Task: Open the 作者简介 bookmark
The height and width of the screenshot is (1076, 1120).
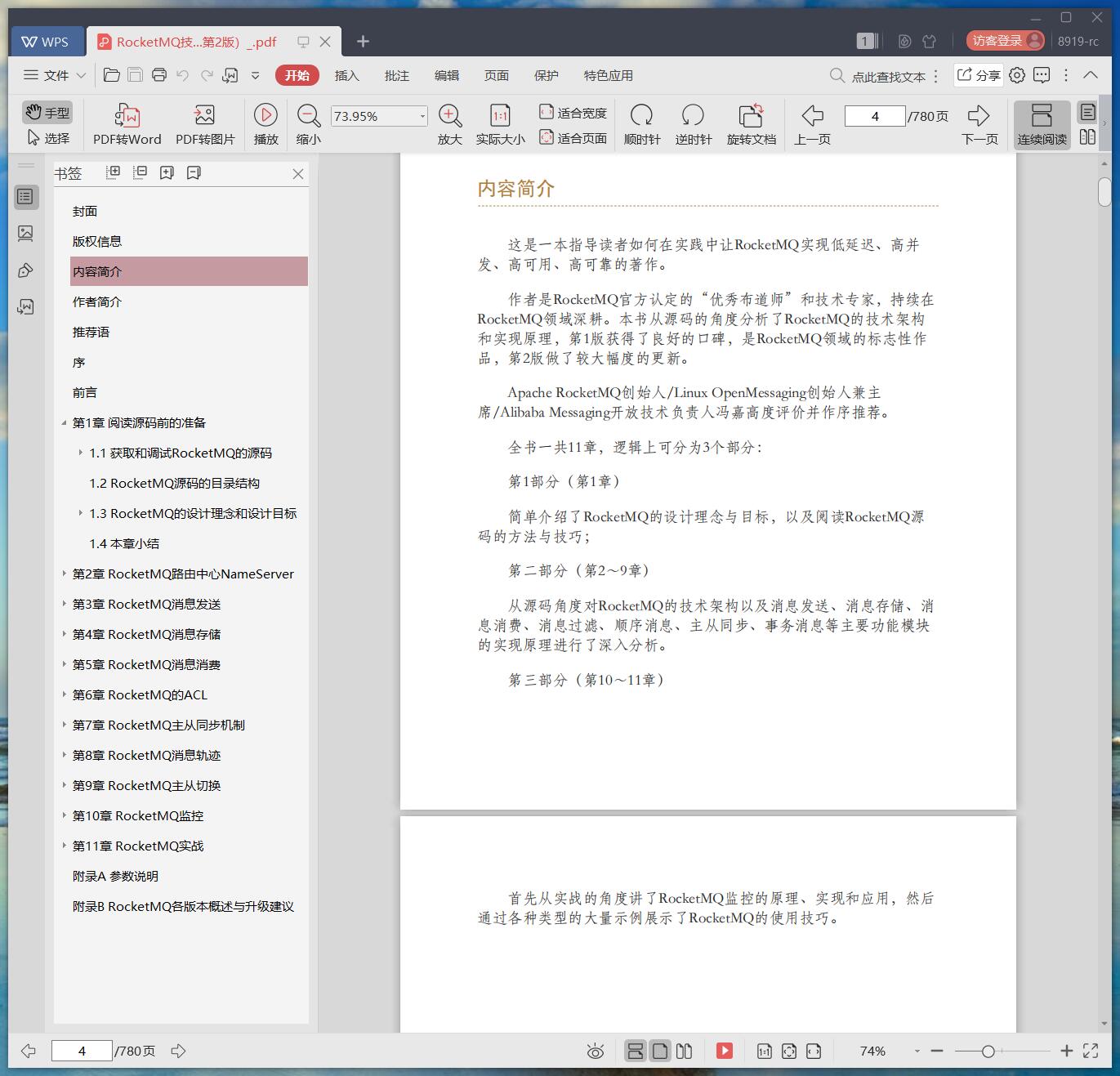Action: click(96, 301)
